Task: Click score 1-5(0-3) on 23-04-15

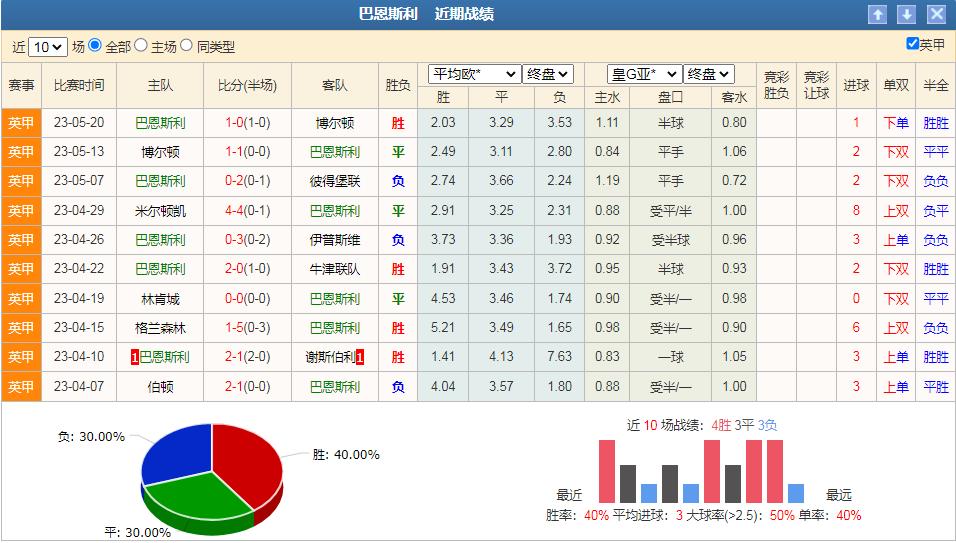Action: coord(248,328)
